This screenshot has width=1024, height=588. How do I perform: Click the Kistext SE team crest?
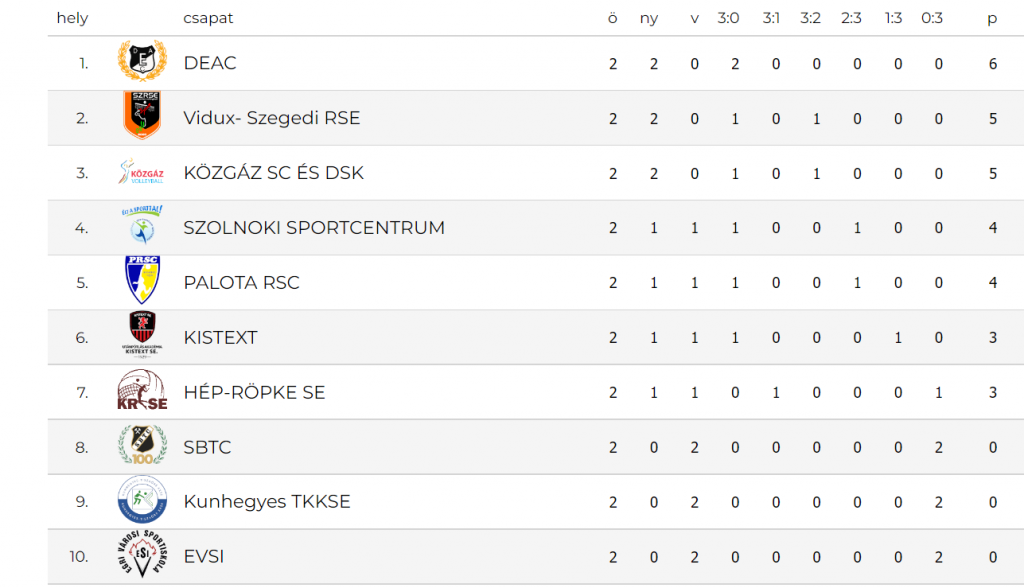coord(142,337)
